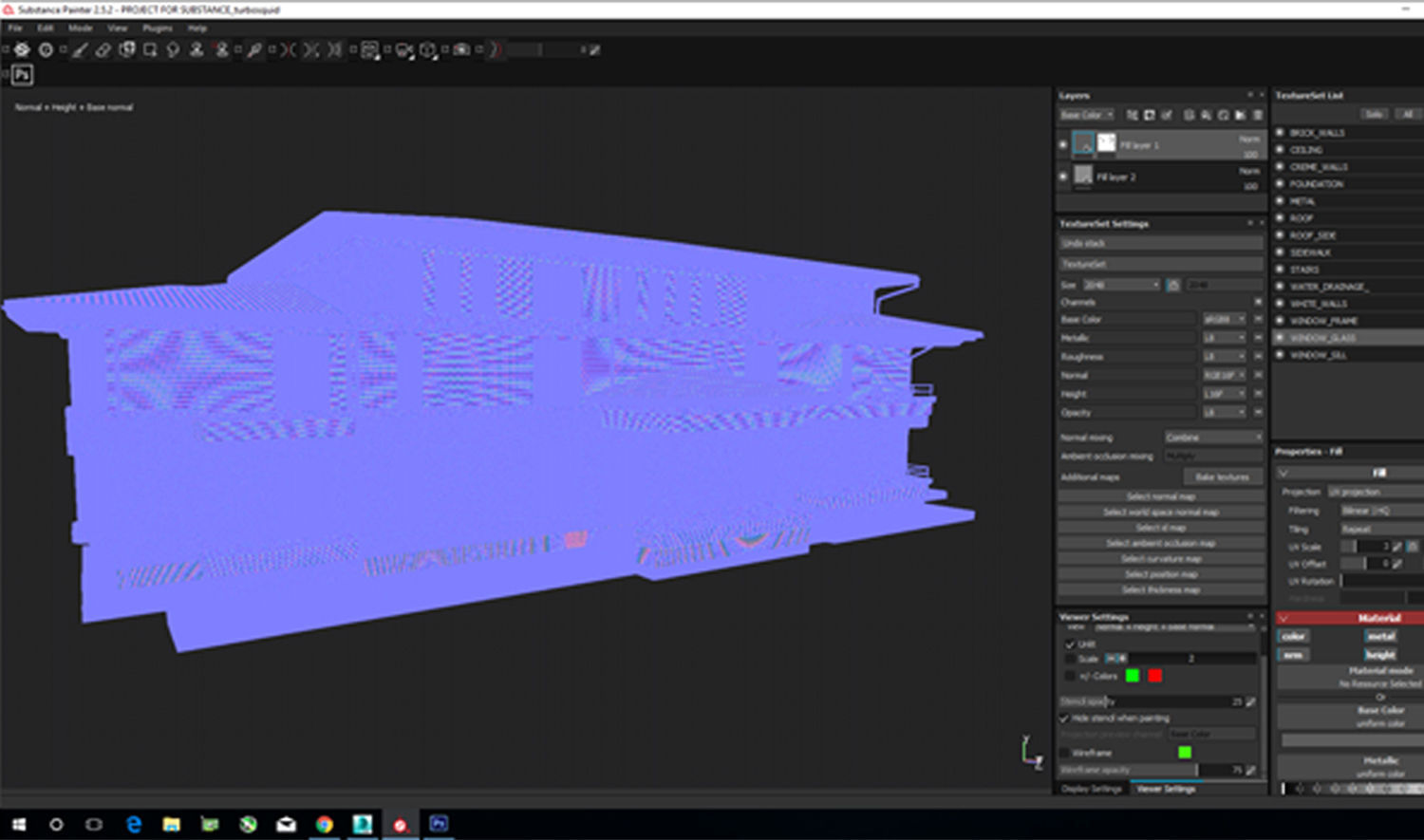The image size is (1424, 840).
Task: Toggle visibility of BRICK_WALLS texture set
Action: tap(1280, 132)
